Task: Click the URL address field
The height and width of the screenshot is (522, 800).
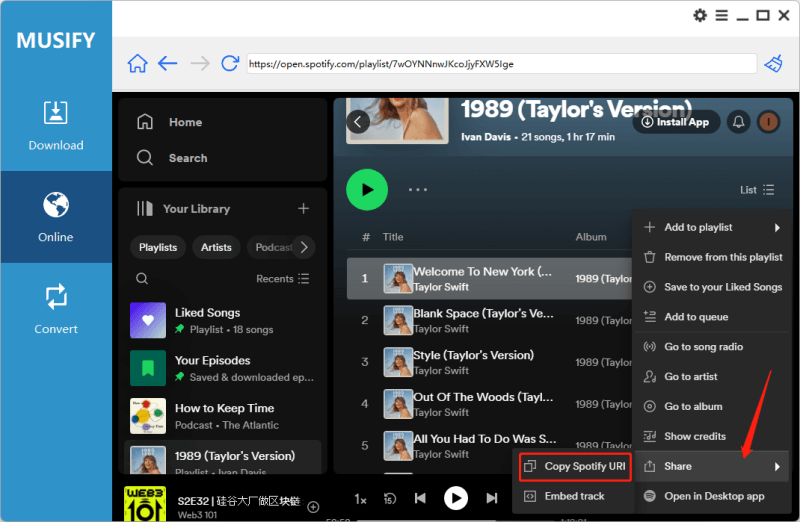Action: [x=500, y=64]
